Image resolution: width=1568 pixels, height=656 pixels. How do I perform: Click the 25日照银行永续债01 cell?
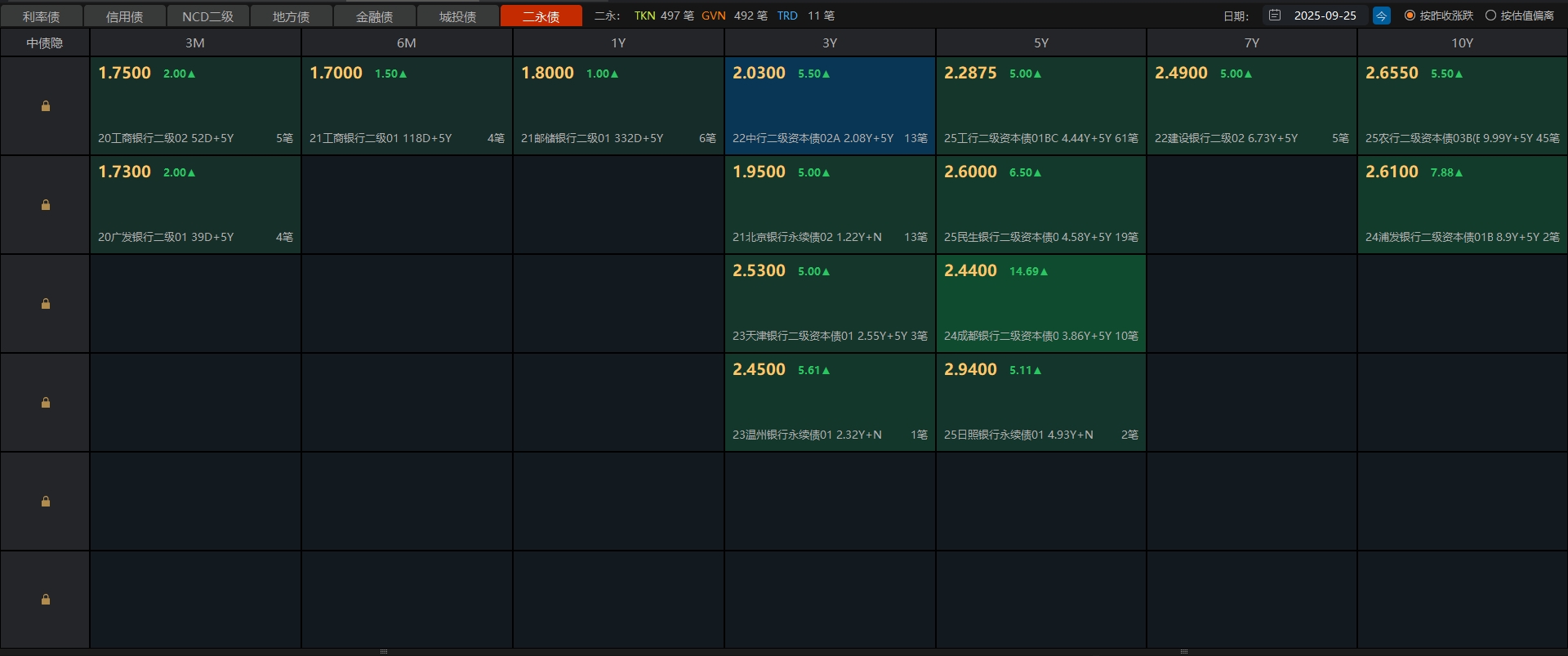[x=1040, y=403]
